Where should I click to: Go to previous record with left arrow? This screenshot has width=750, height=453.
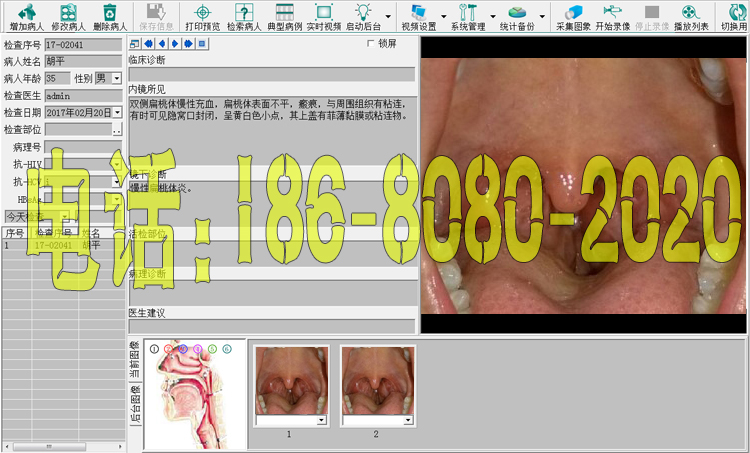[x=162, y=44]
